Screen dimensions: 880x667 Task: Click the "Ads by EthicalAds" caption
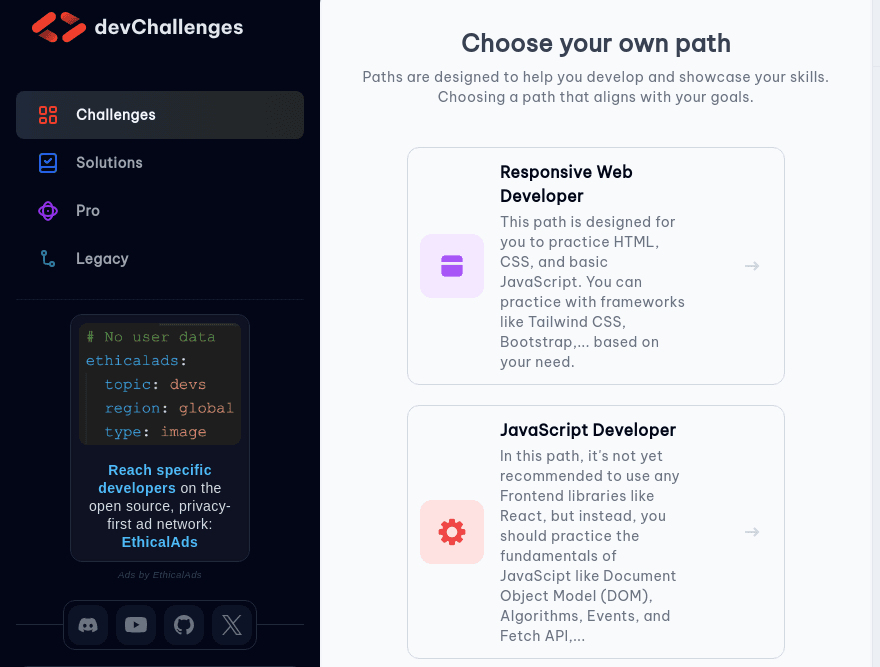point(160,575)
